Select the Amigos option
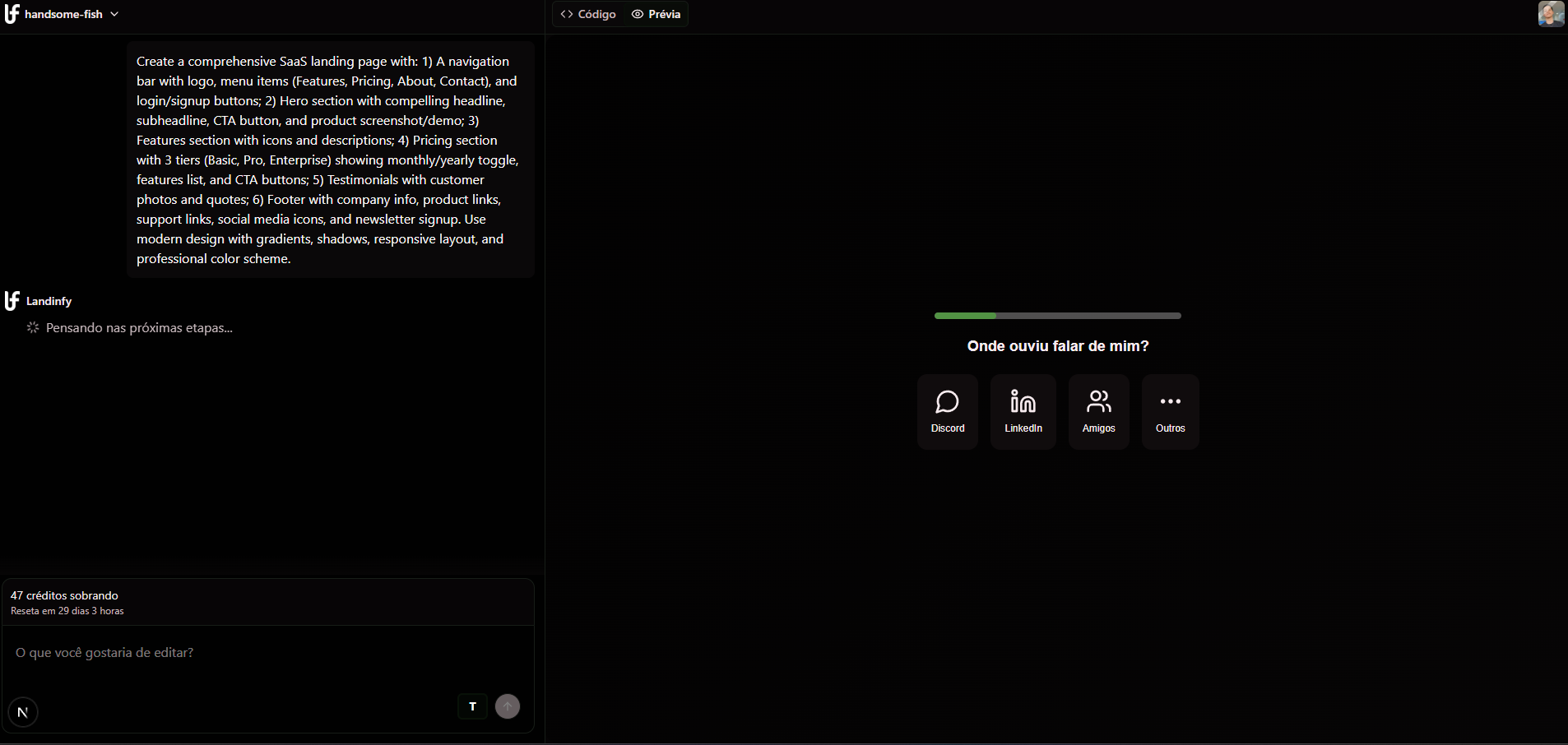This screenshot has width=1568, height=745. (x=1098, y=412)
